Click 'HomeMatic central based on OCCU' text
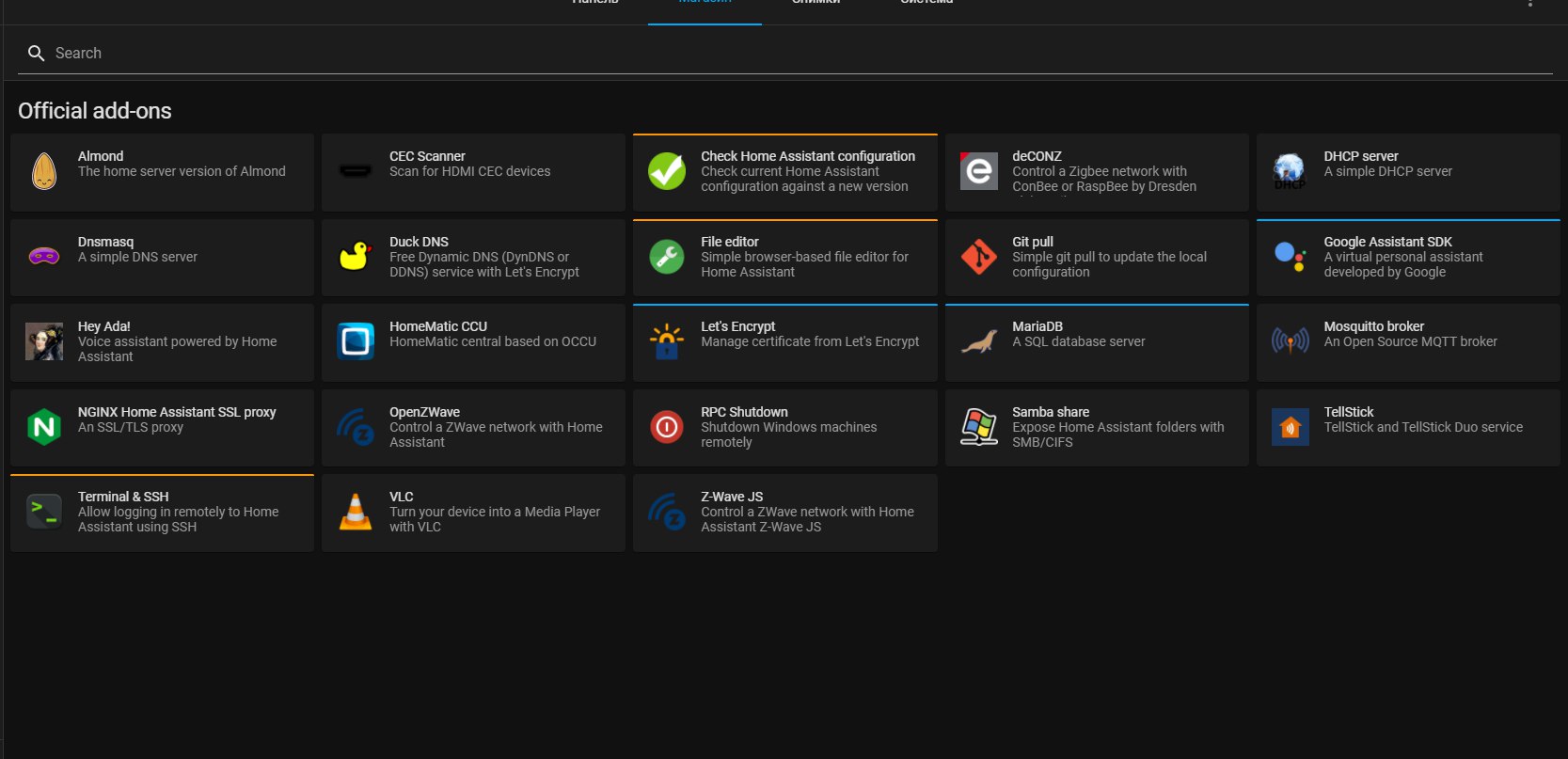The width and height of the screenshot is (1568, 759). coord(493,341)
